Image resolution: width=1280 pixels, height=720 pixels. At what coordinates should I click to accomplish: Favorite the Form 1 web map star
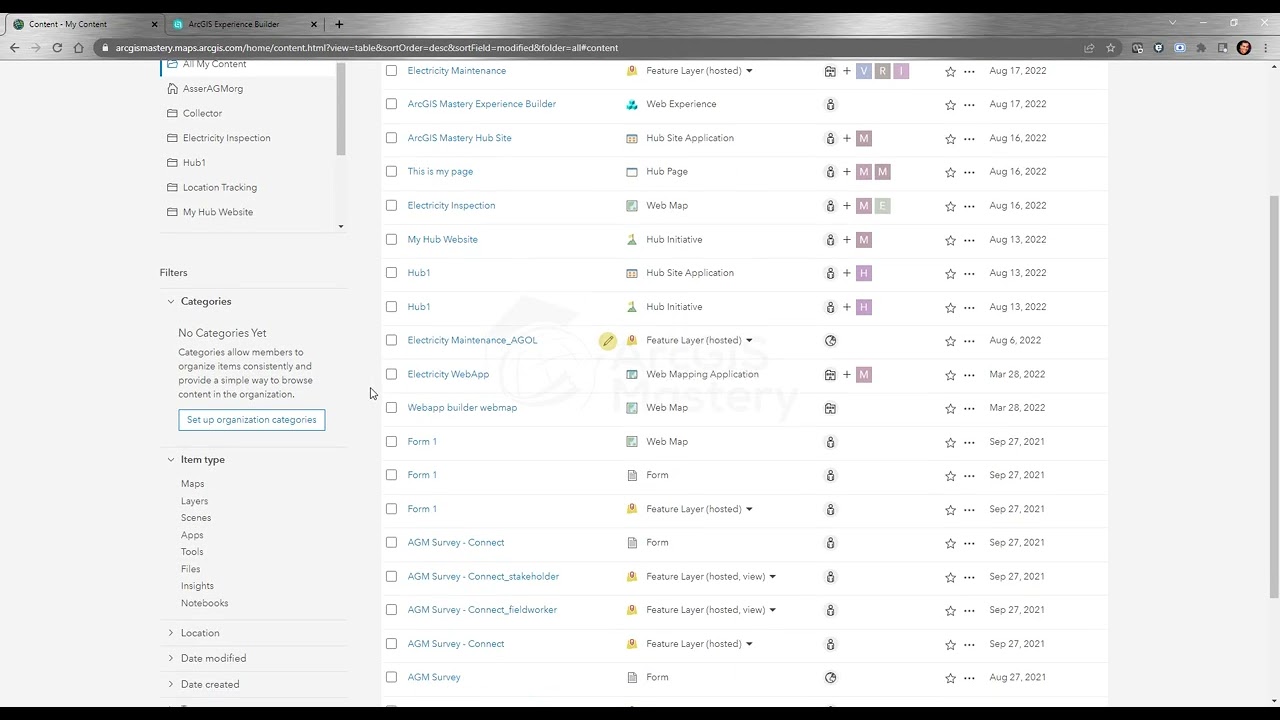pos(950,442)
